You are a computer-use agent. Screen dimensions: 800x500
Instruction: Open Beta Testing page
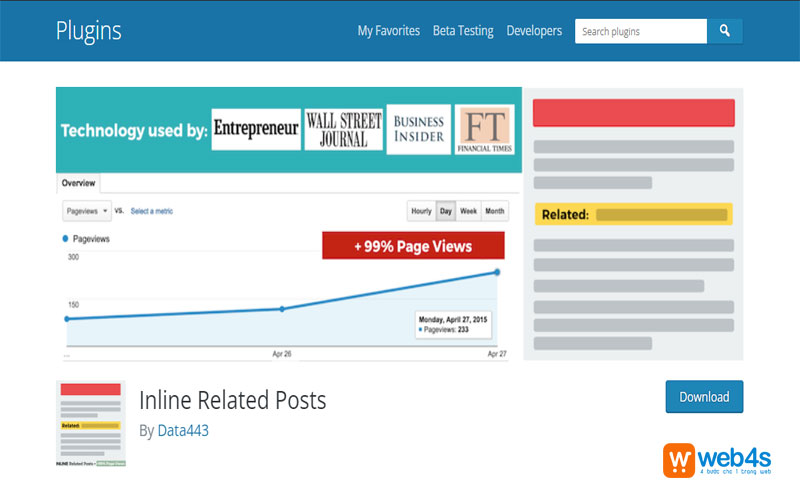pyautogui.click(x=463, y=31)
